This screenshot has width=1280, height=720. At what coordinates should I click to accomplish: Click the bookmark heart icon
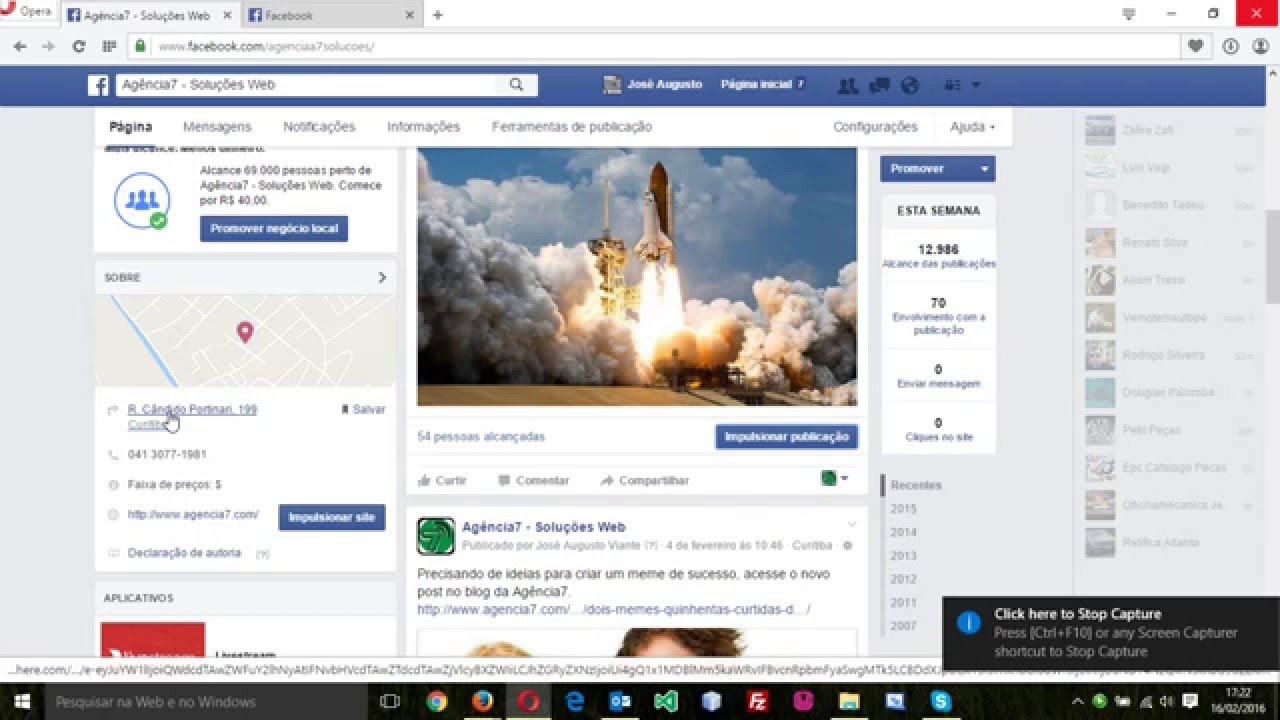coord(1195,46)
